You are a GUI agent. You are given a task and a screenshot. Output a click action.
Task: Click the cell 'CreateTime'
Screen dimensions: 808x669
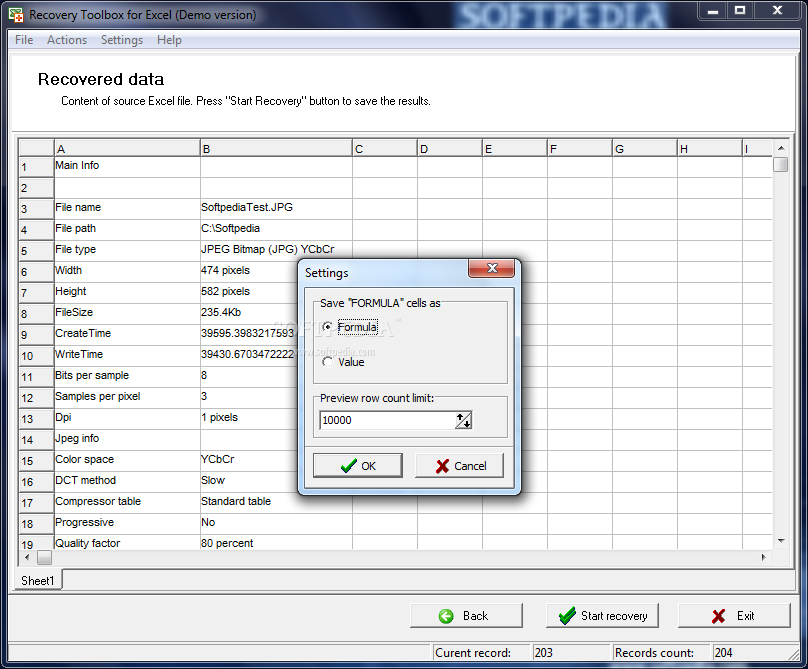[x=127, y=333]
